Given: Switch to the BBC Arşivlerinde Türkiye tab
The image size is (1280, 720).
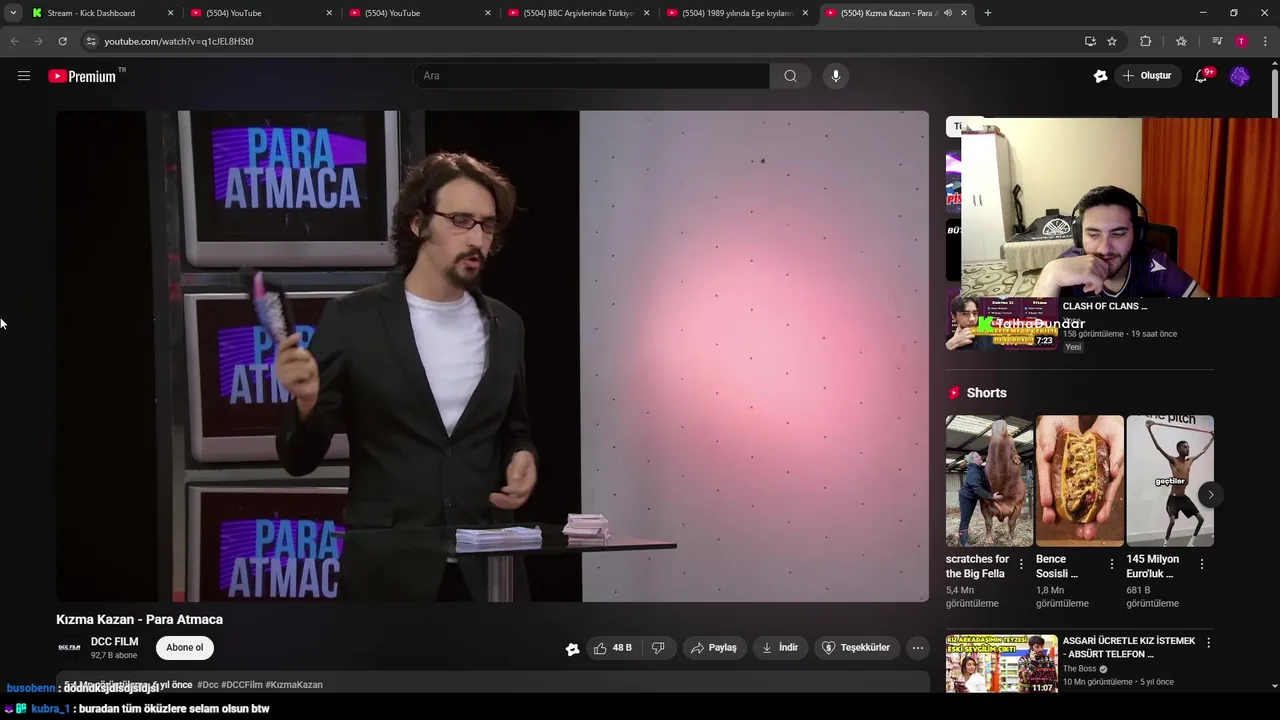Looking at the screenshot, I should 579,13.
